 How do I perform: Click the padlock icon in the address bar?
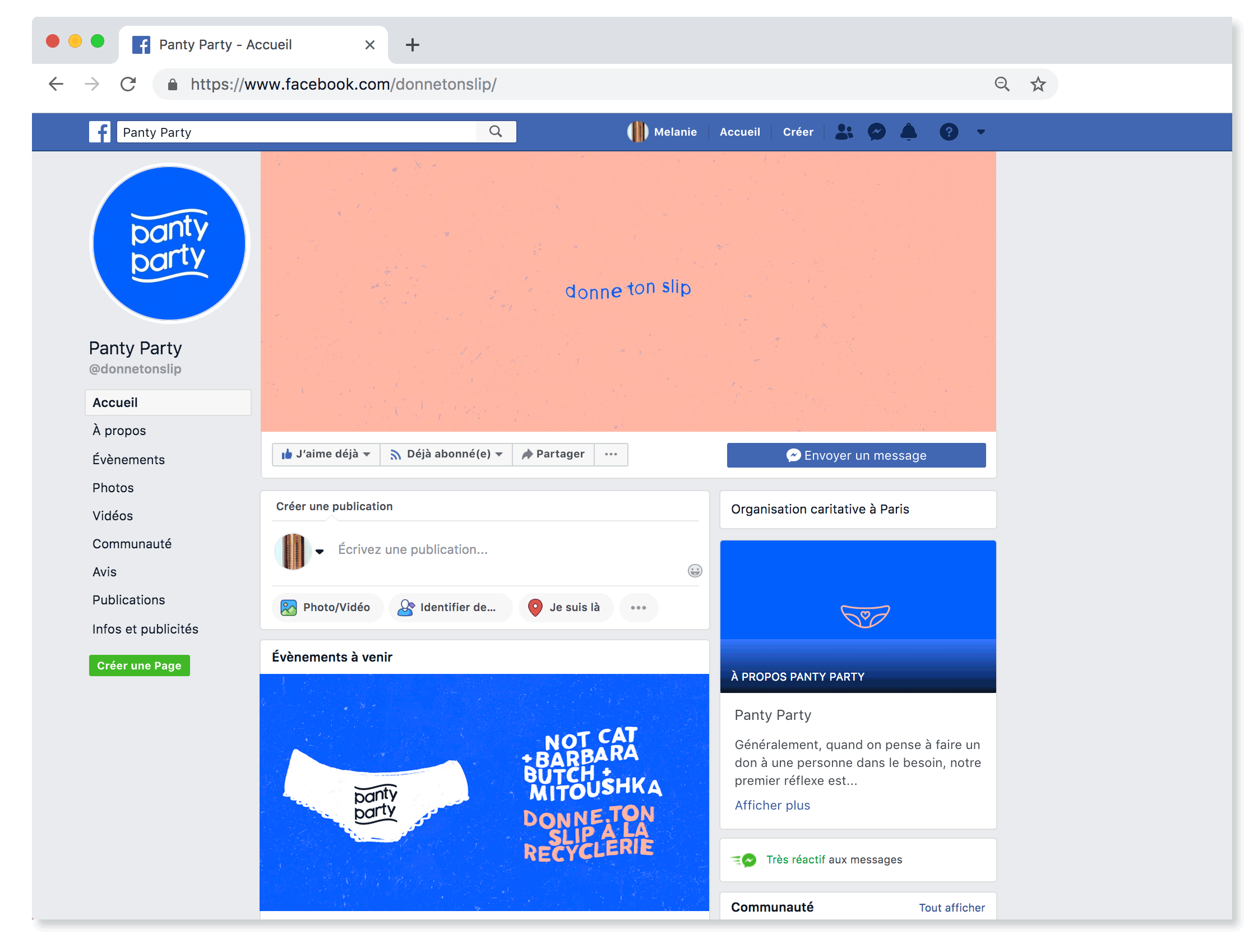coord(172,85)
